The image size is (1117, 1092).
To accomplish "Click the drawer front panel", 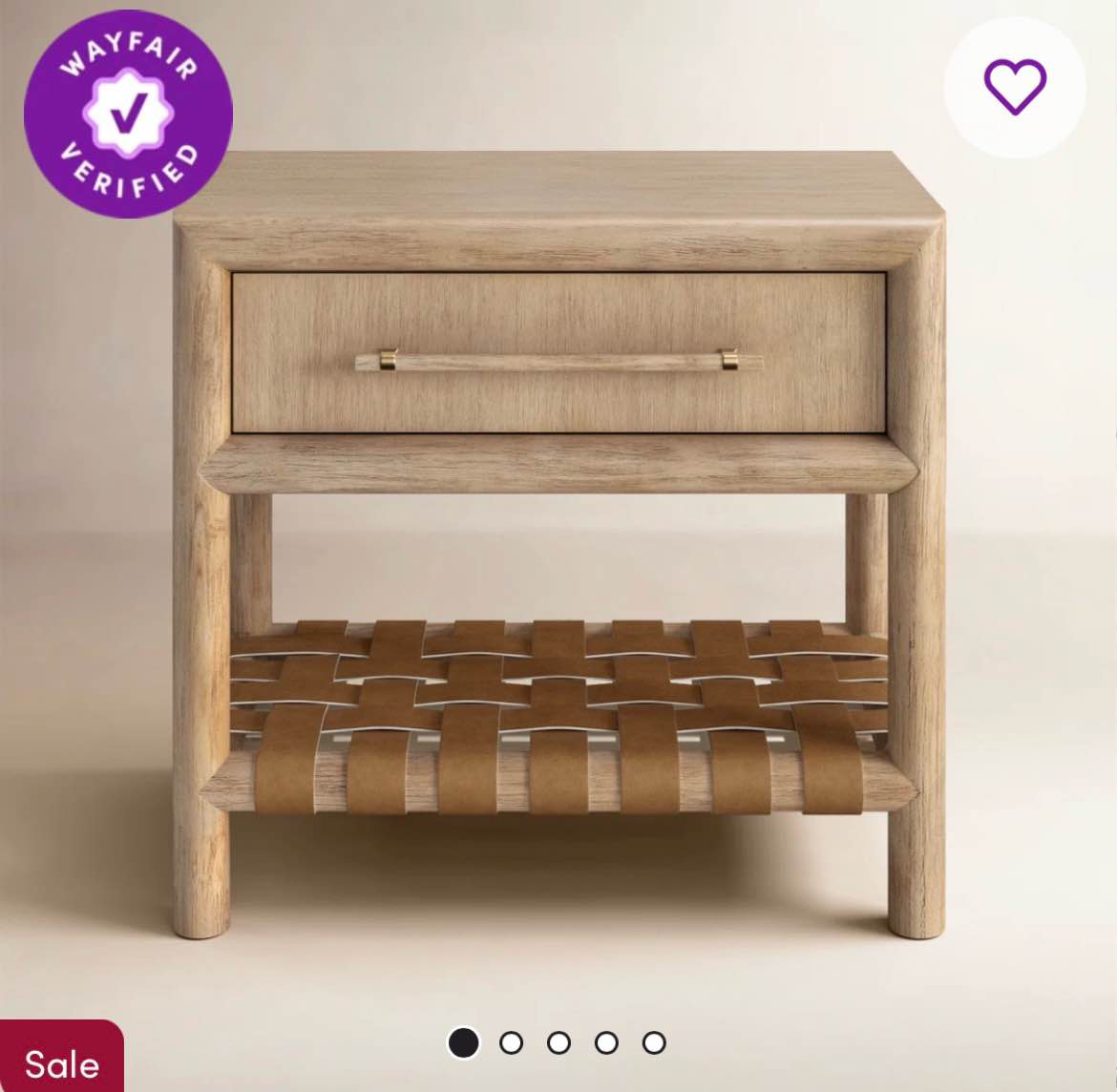I will pos(558,352).
